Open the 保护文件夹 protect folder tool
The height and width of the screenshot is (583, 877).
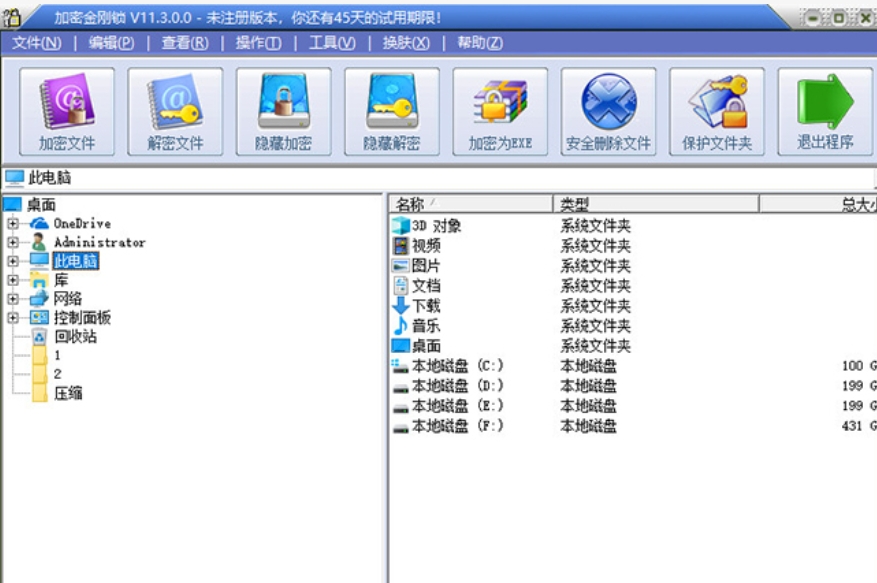pyautogui.click(x=717, y=111)
